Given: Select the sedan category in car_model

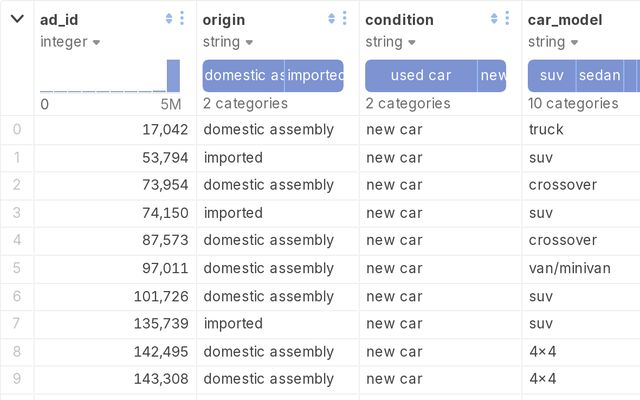Looking at the screenshot, I should tap(599, 76).
